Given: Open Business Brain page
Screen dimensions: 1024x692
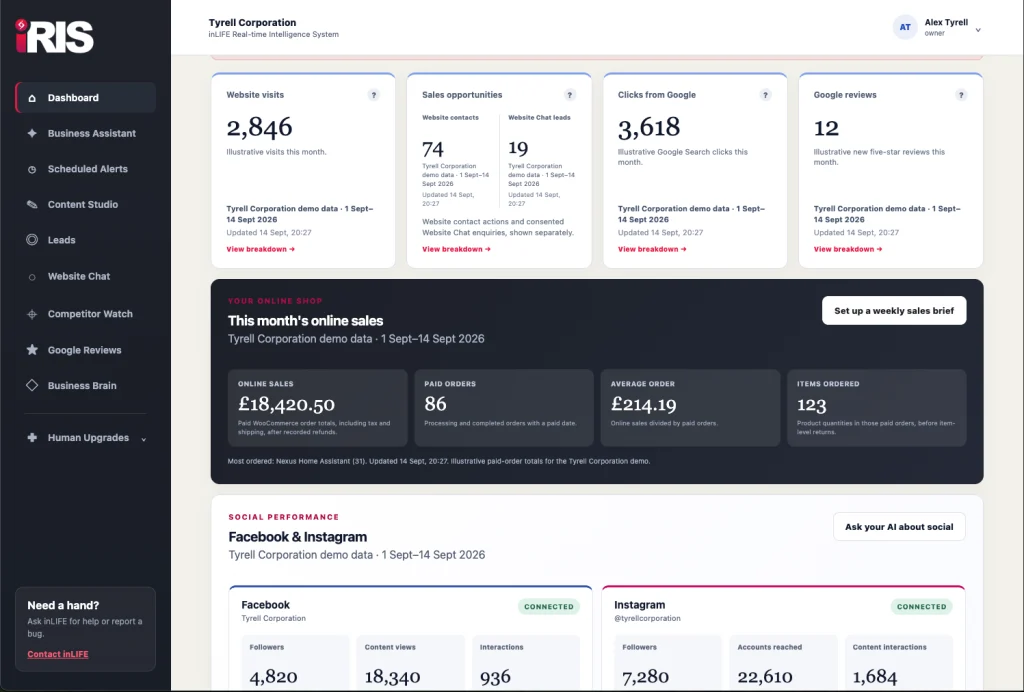Looking at the screenshot, I should click(86, 385).
